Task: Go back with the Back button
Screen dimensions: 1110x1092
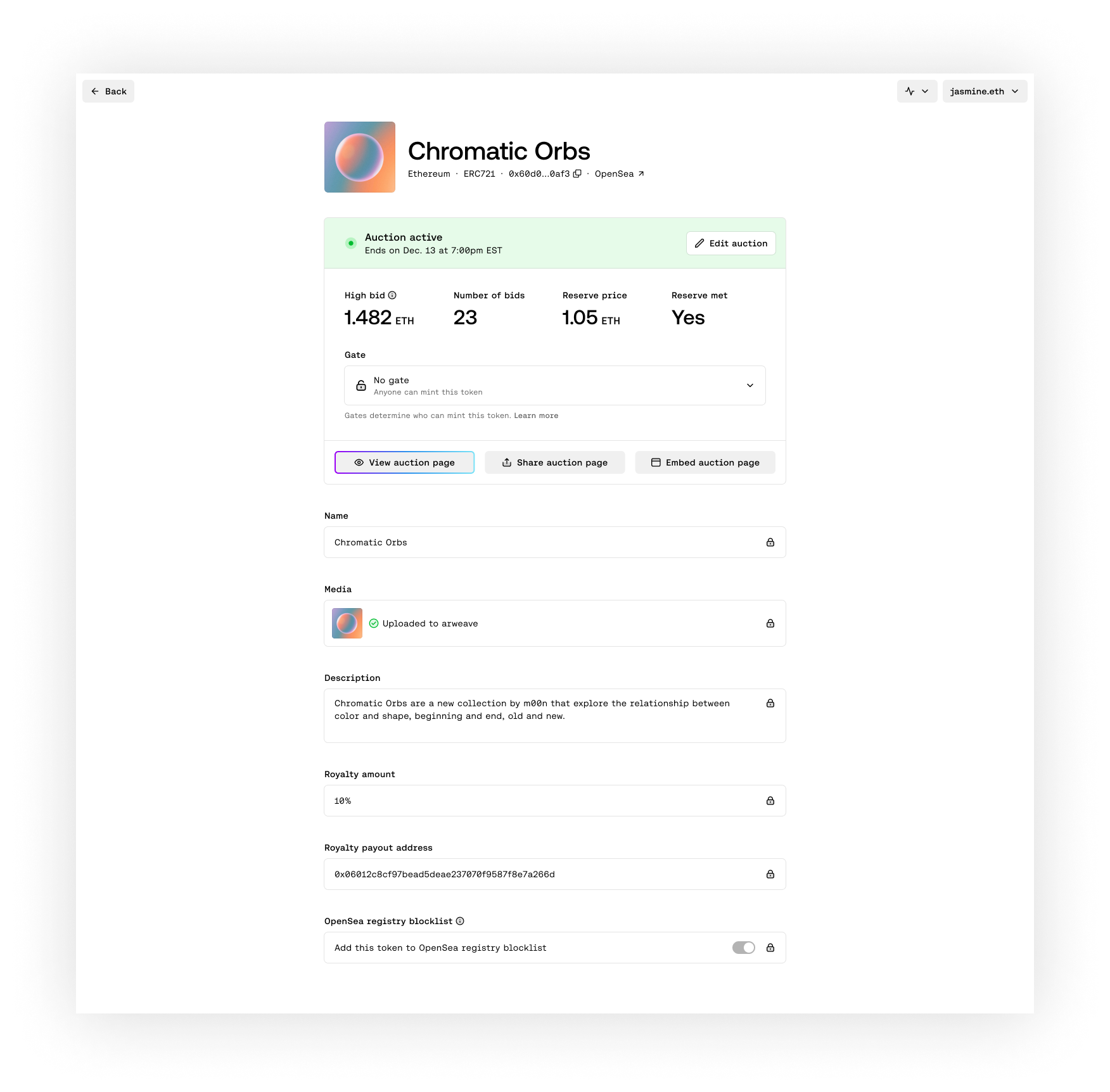Action: 108,91
